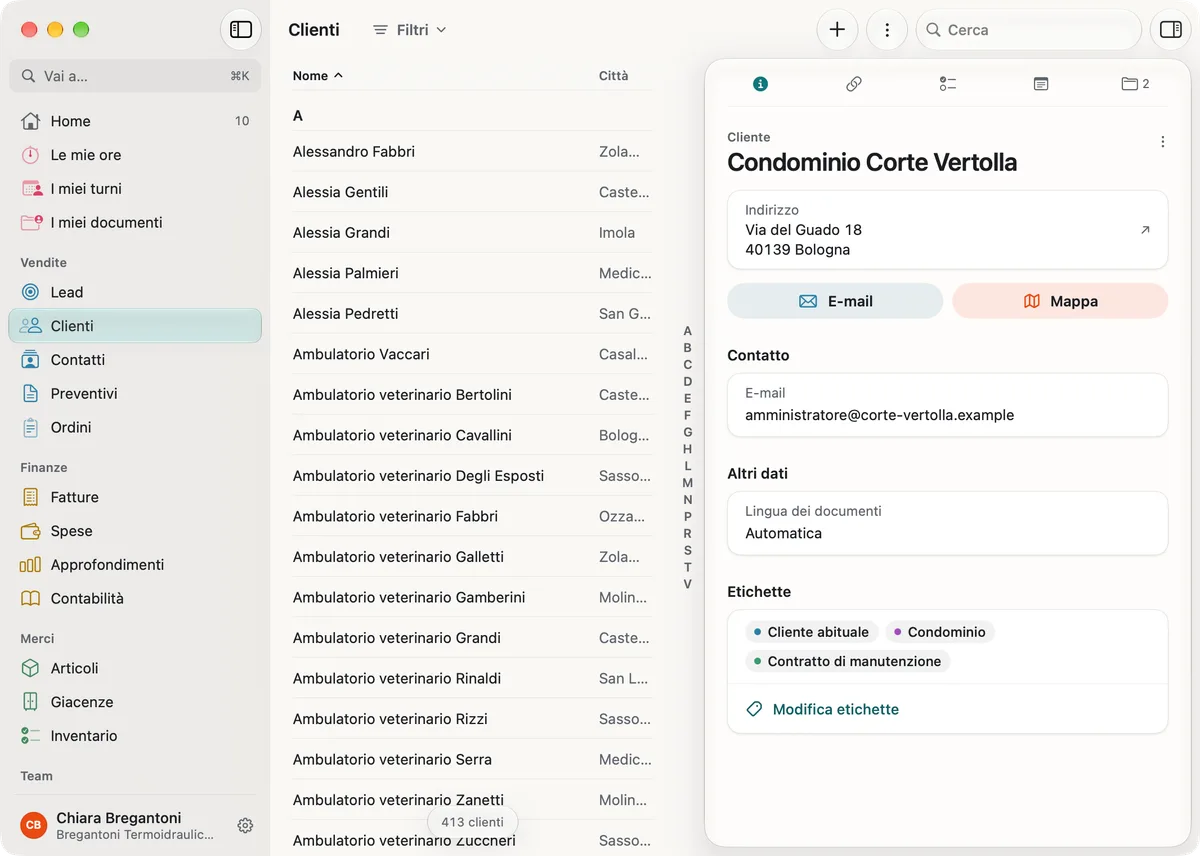Open I miei documenti section

135,223
